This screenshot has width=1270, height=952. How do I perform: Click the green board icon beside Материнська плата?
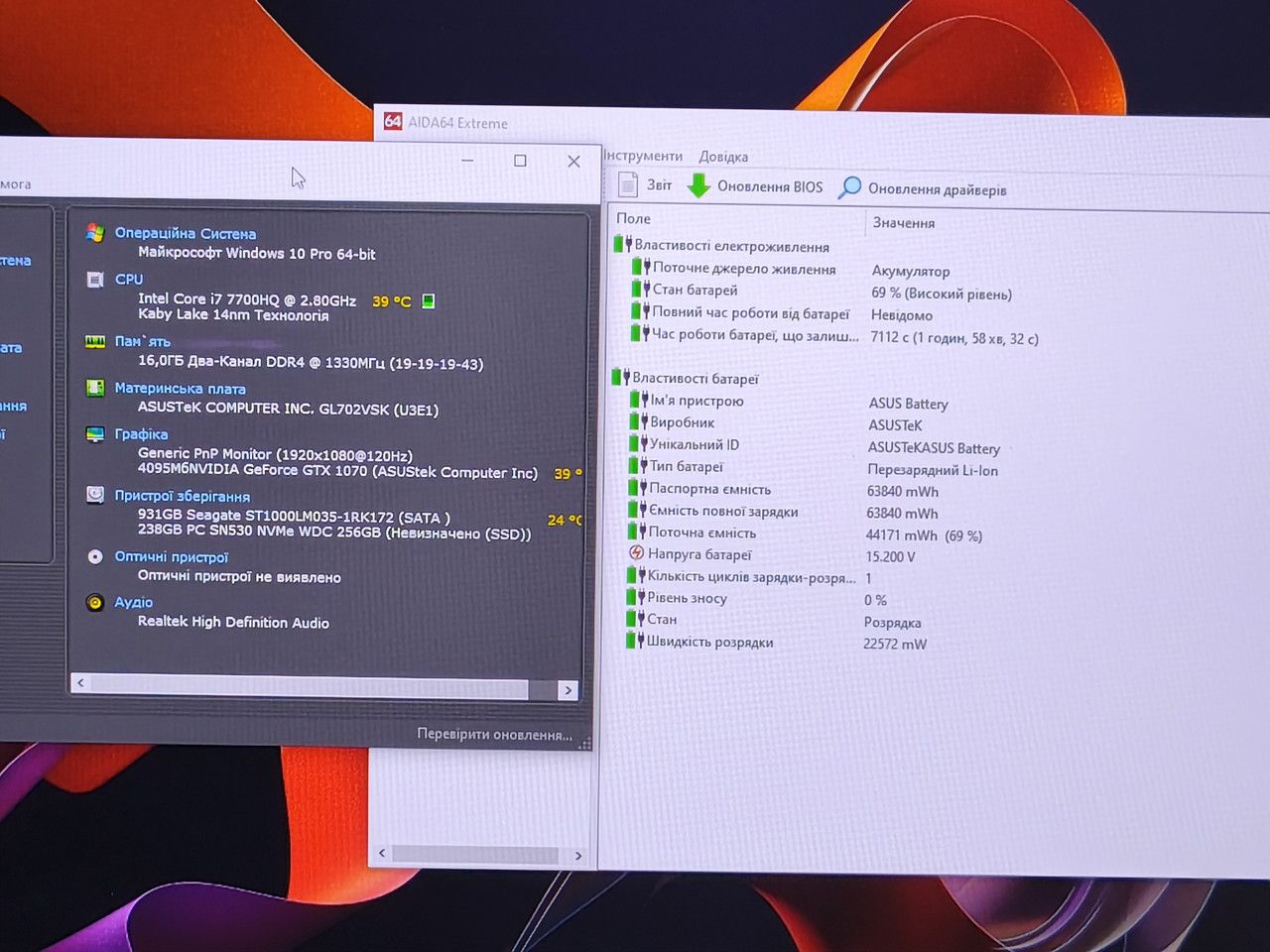95,388
